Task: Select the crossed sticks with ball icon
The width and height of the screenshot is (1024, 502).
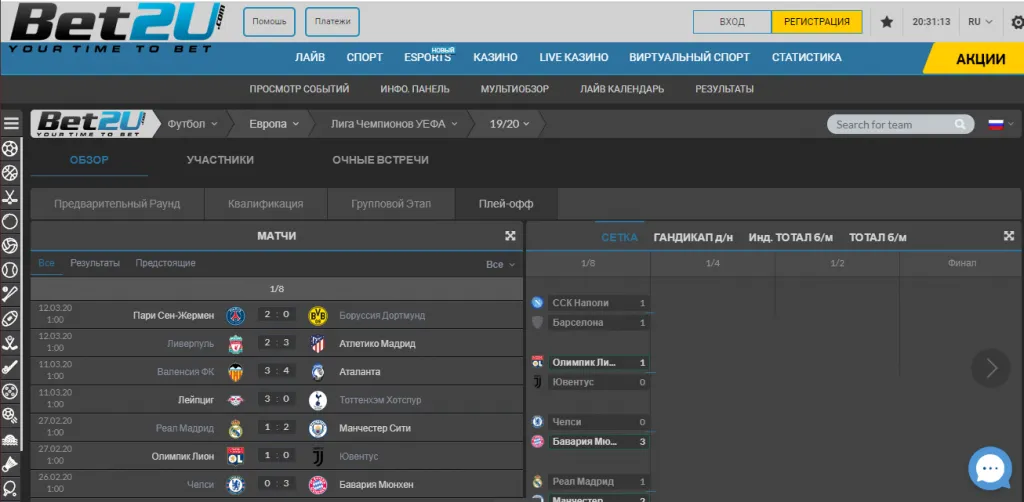Action: [x=10, y=342]
